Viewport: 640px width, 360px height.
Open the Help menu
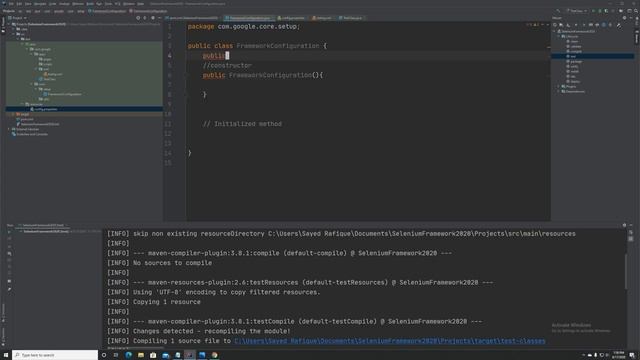[x=140, y=4]
